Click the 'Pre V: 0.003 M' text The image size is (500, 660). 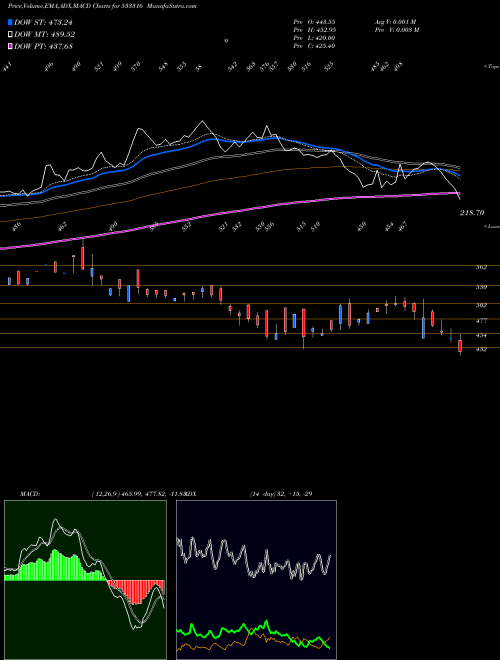[x=397, y=30]
